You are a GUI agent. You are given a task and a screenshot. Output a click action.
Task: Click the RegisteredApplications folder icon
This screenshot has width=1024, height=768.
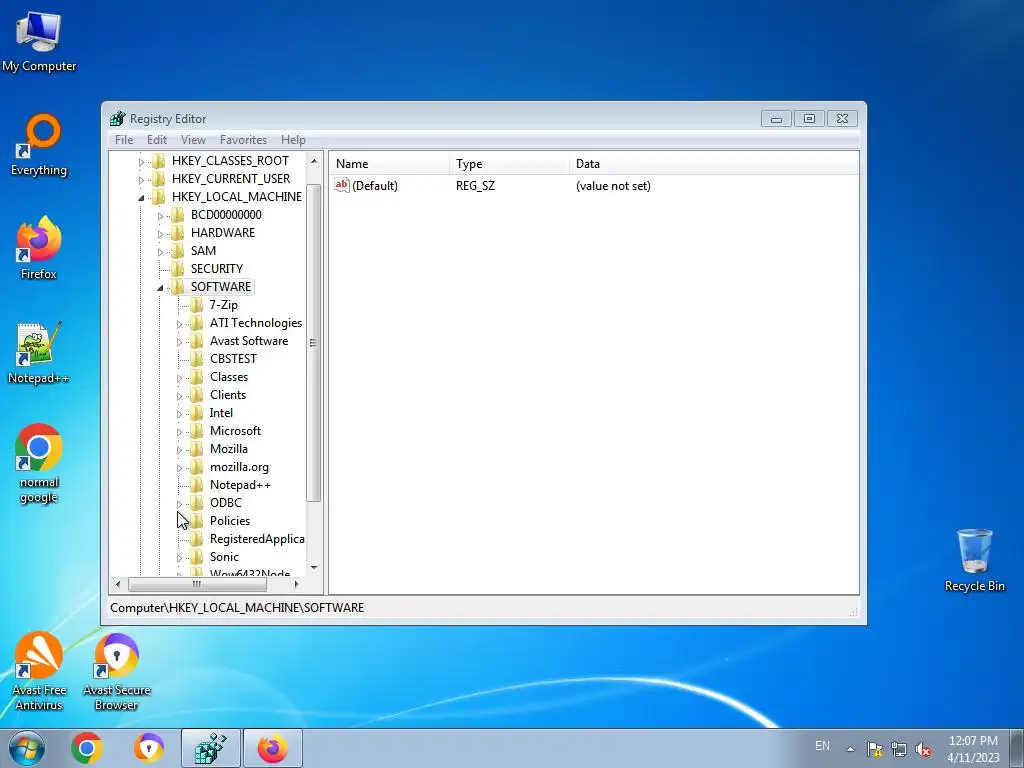197,539
